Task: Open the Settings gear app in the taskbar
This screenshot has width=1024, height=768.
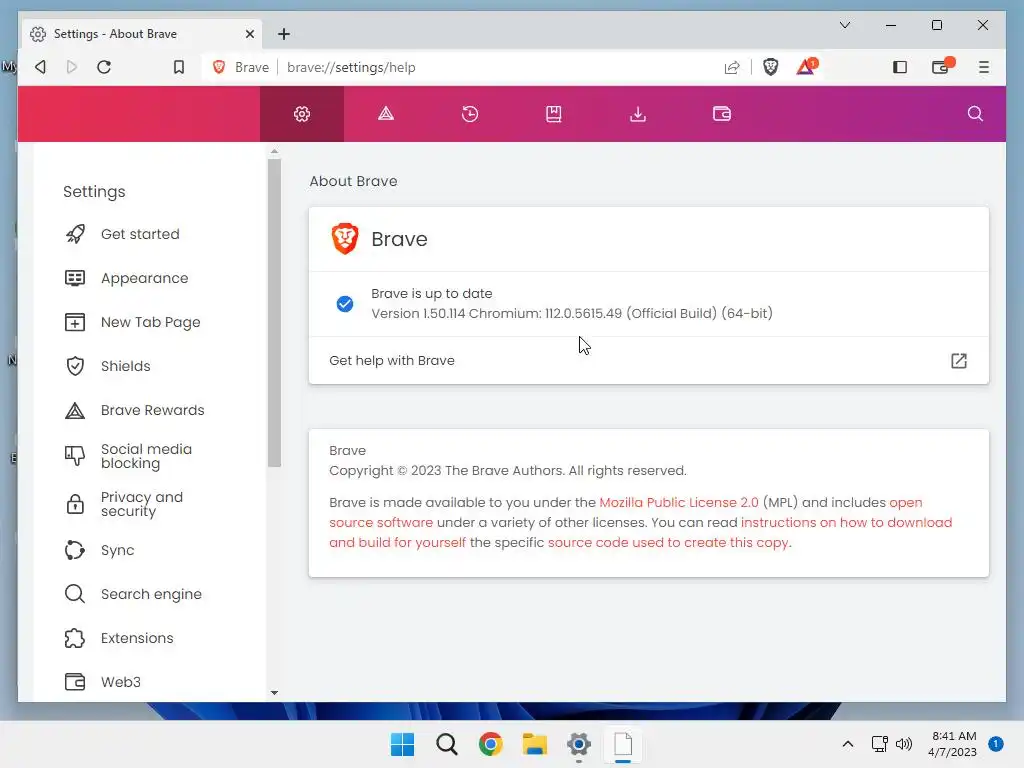Action: pyautogui.click(x=579, y=744)
